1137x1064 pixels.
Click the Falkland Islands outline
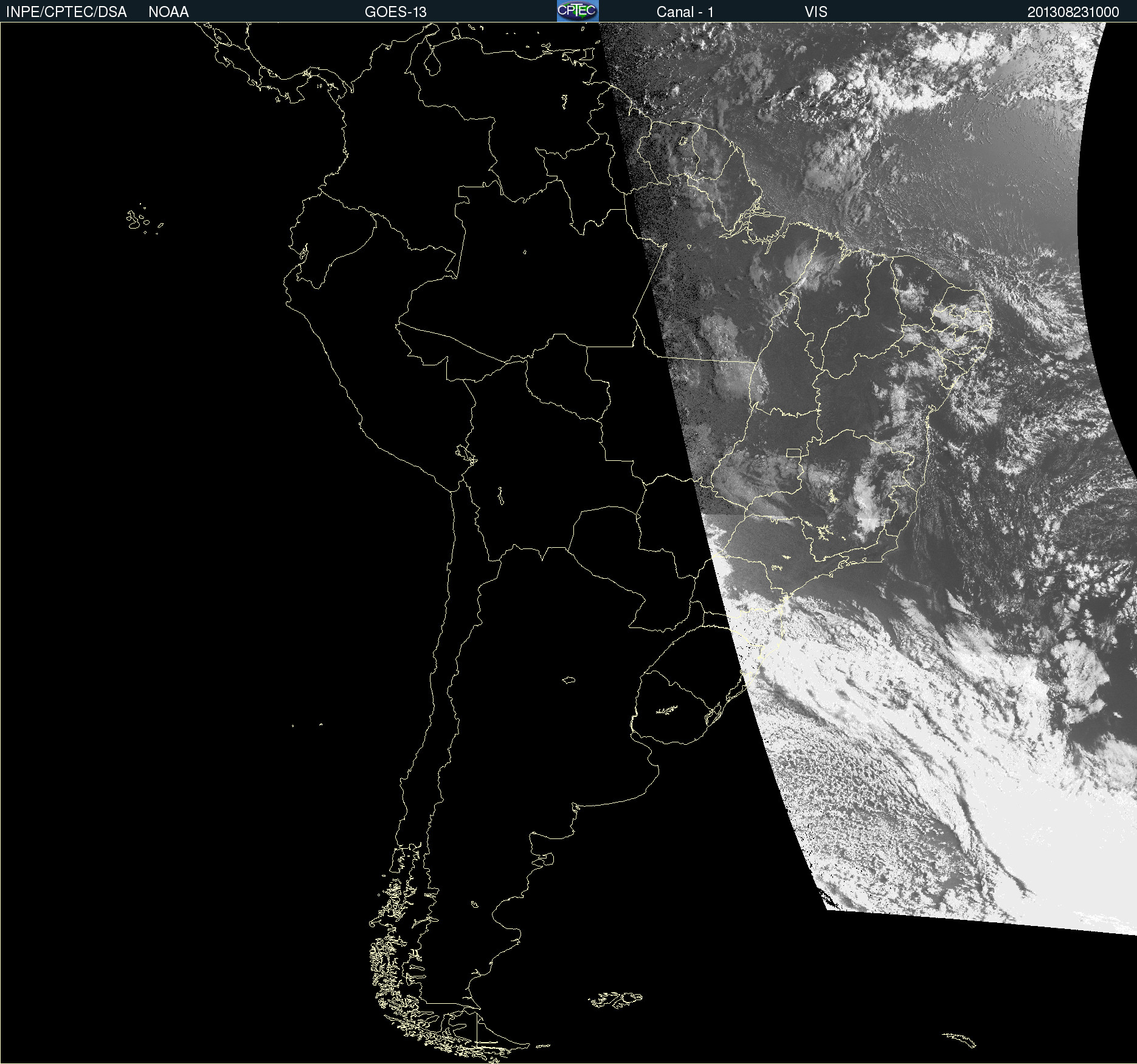pos(615,999)
